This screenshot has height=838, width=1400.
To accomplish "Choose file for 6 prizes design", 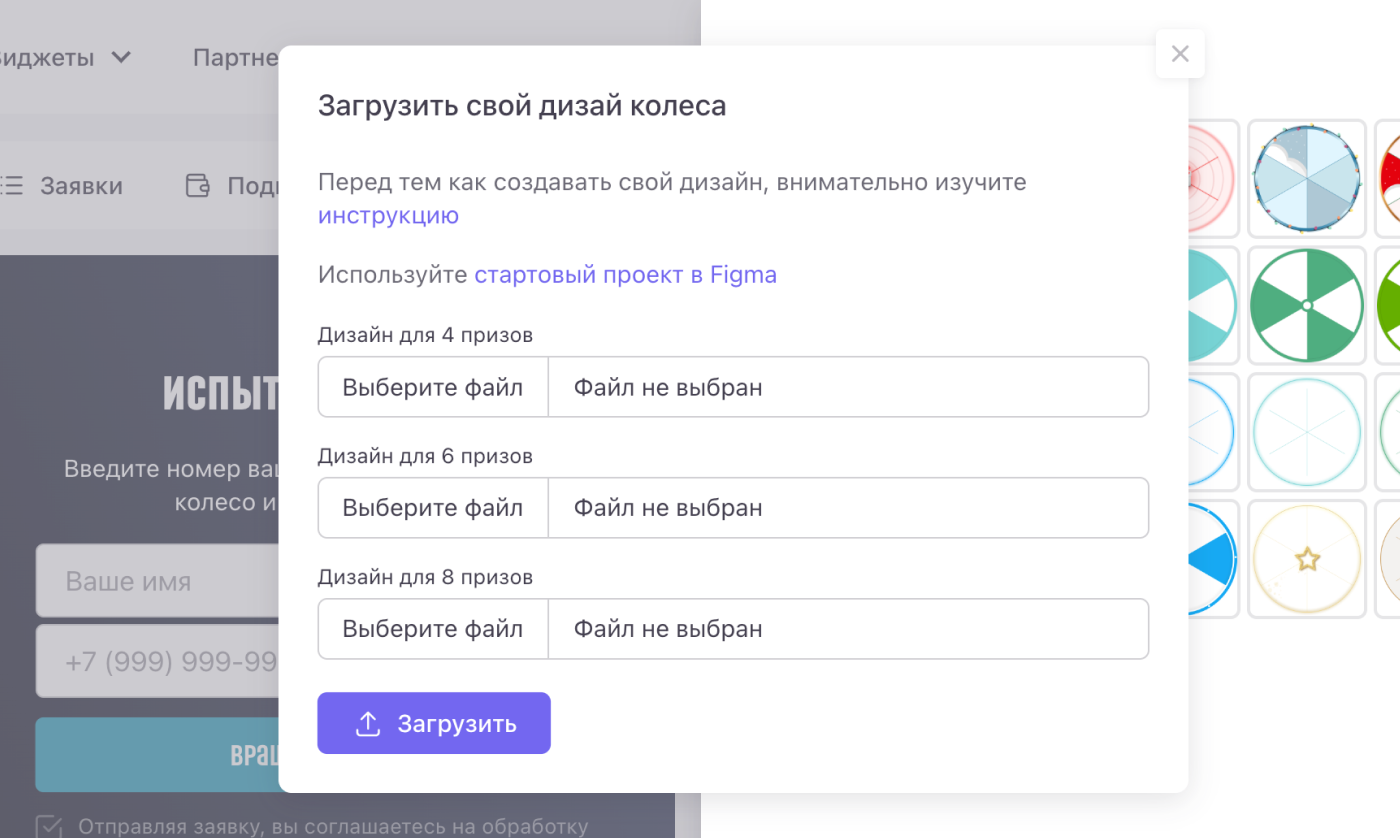I will coord(432,508).
